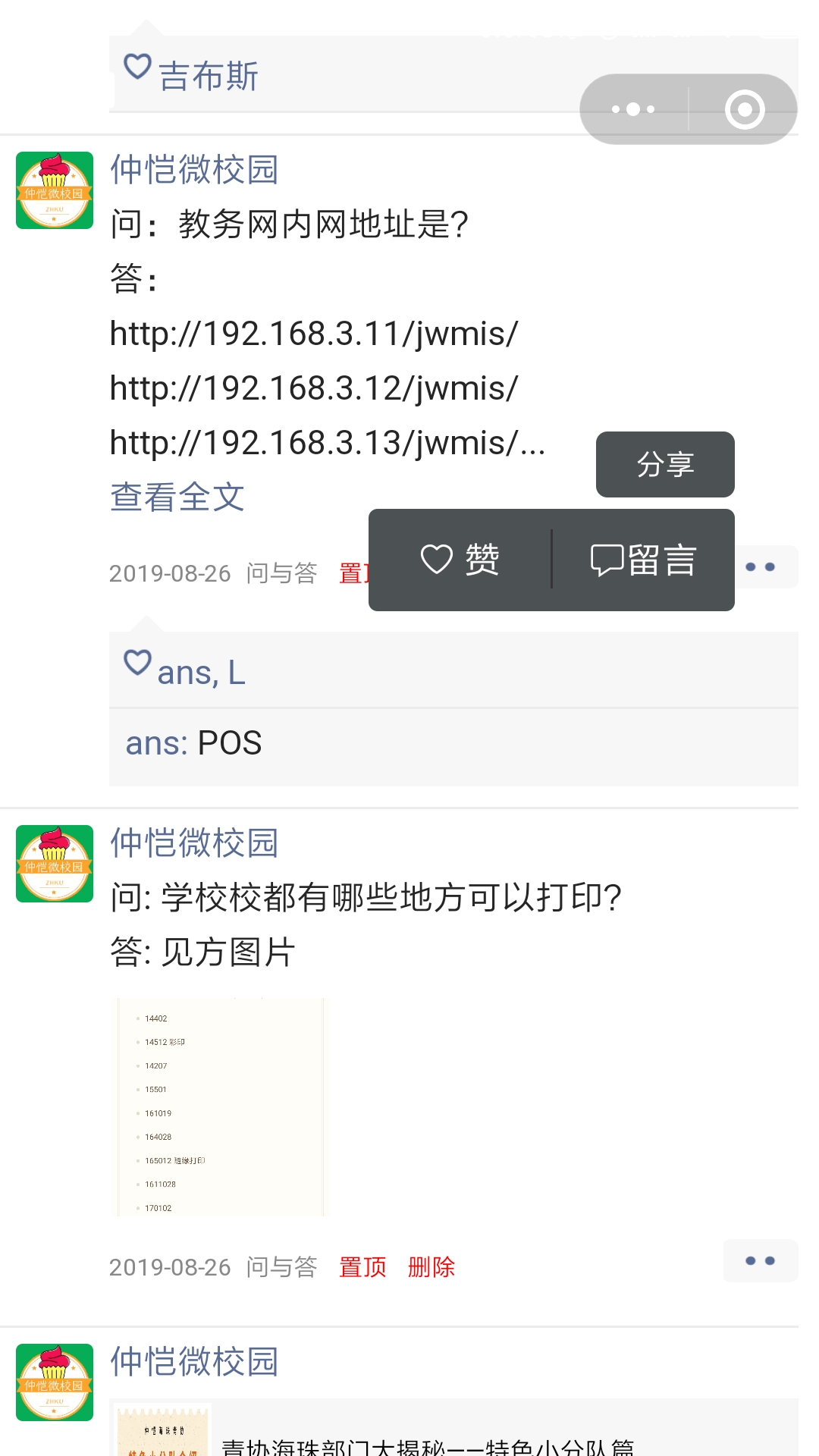This screenshot has width=819, height=1456.
Task: Tap the mini program close circle icon
Action: 745,109
